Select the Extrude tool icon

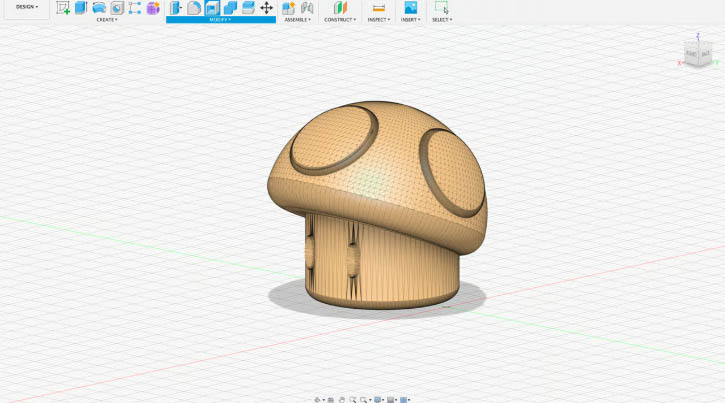(81, 7)
